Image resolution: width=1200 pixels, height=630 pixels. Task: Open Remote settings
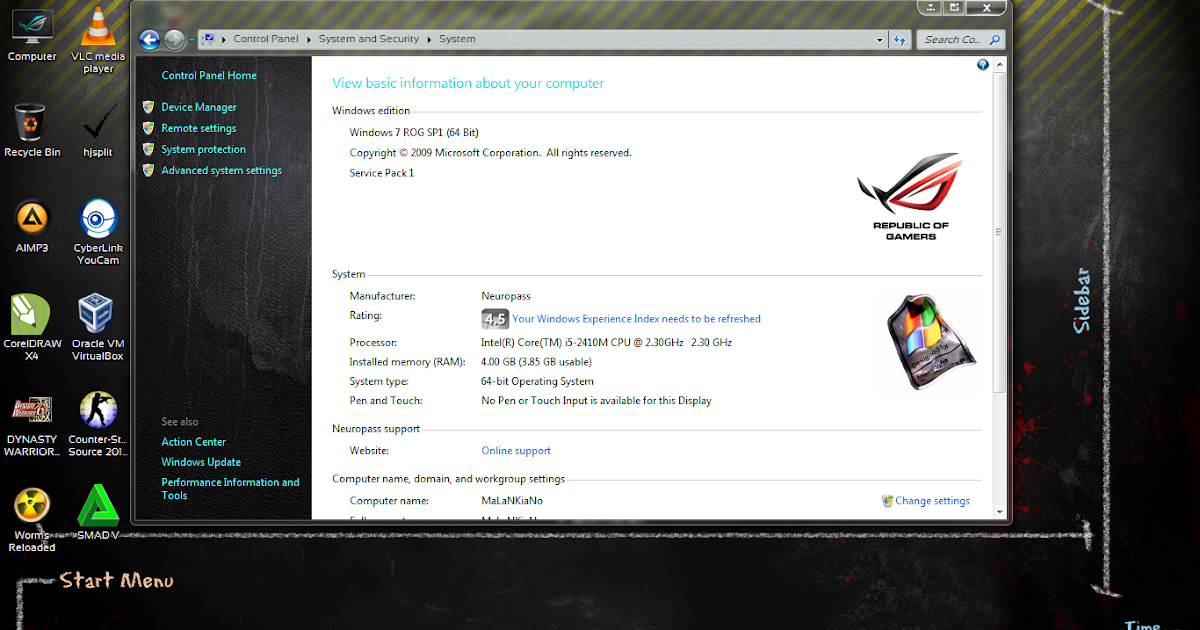[199, 128]
